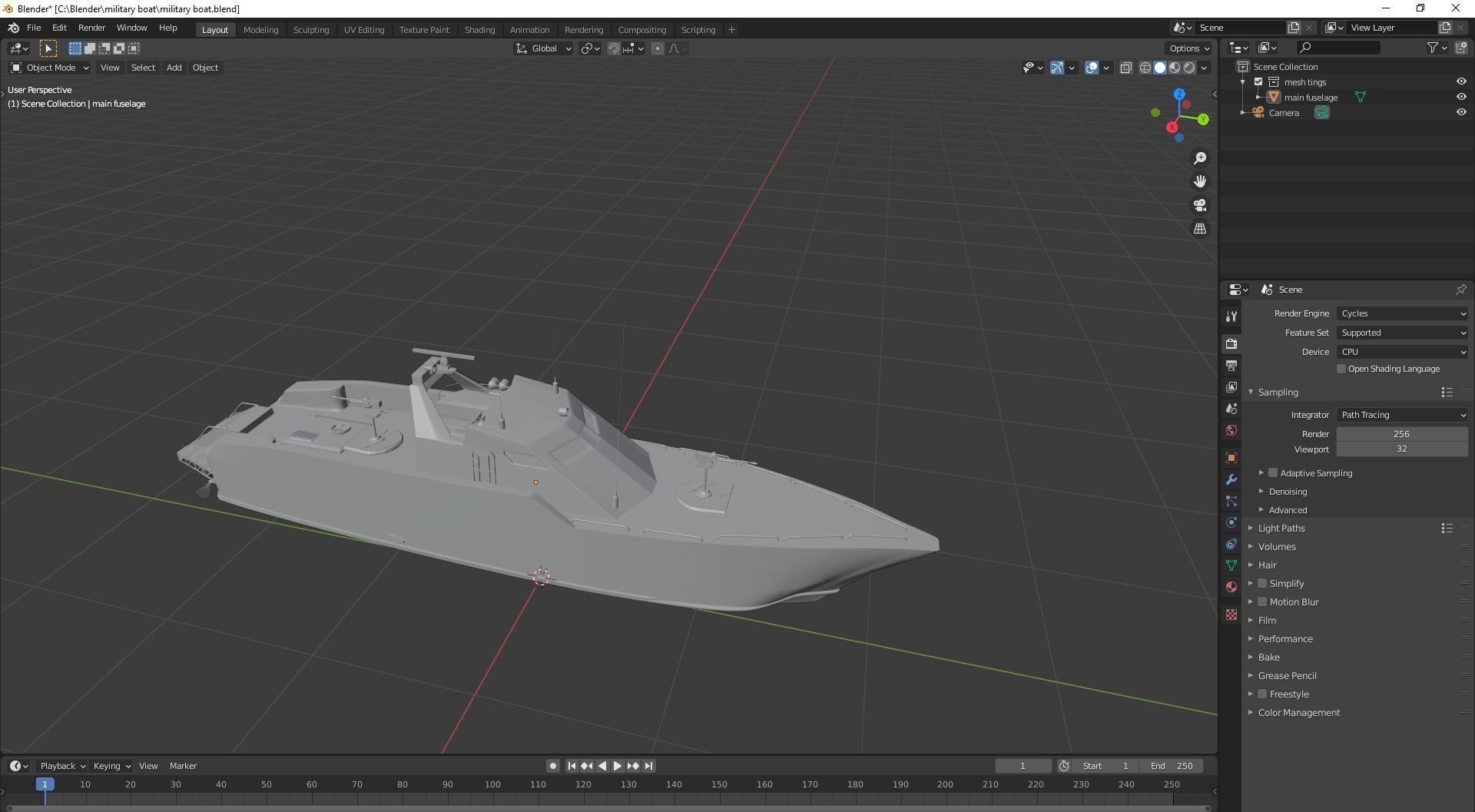1475x812 pixels.
Task: Open the Scene properties tab
Action: click(x=1231, y=409)
